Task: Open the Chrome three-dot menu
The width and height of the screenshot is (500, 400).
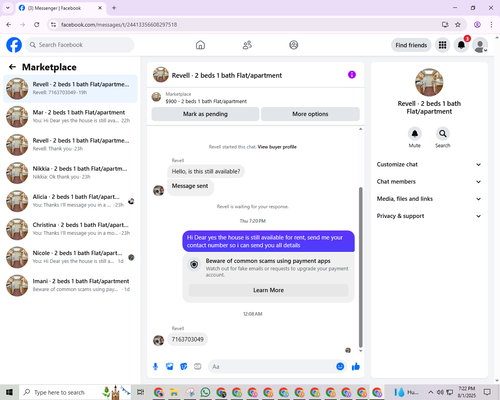Action: [491, 25]
